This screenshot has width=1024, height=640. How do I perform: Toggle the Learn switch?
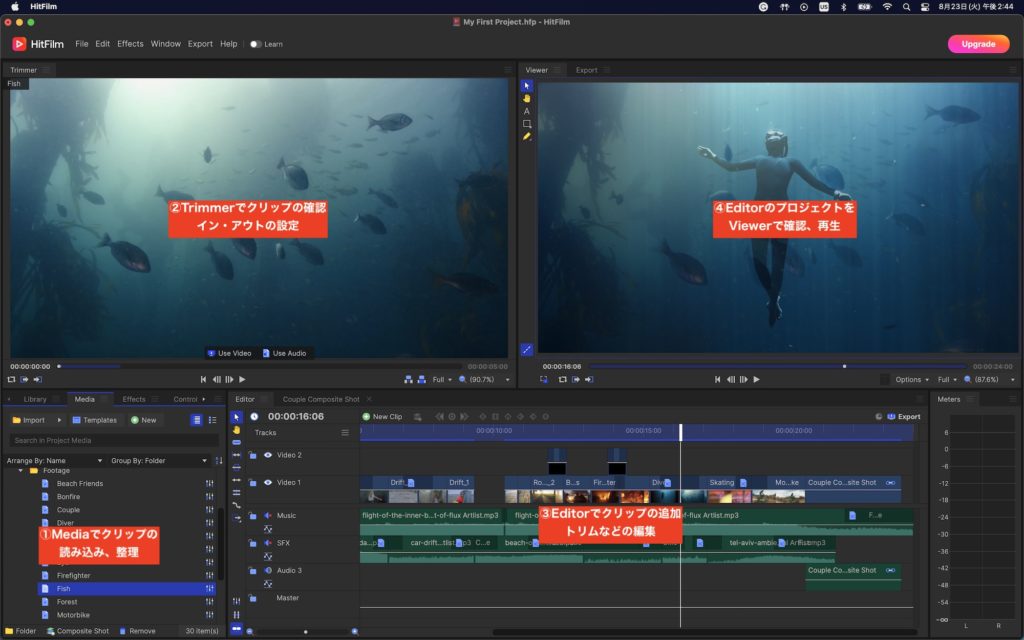[256, 44]
